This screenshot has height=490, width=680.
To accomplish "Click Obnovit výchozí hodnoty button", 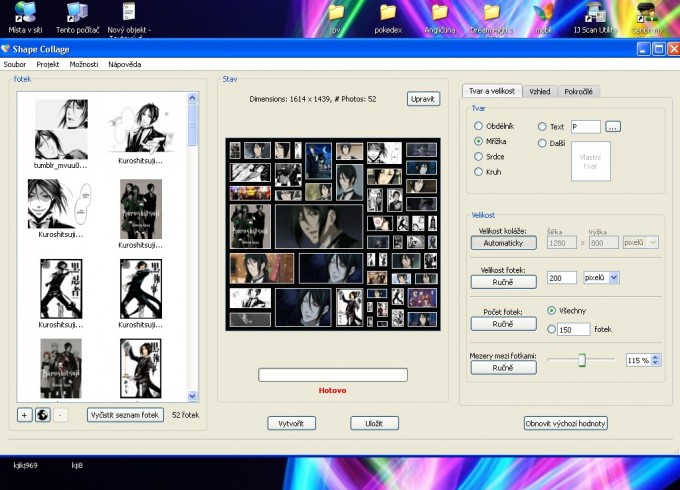I will (x=566, y=423).
